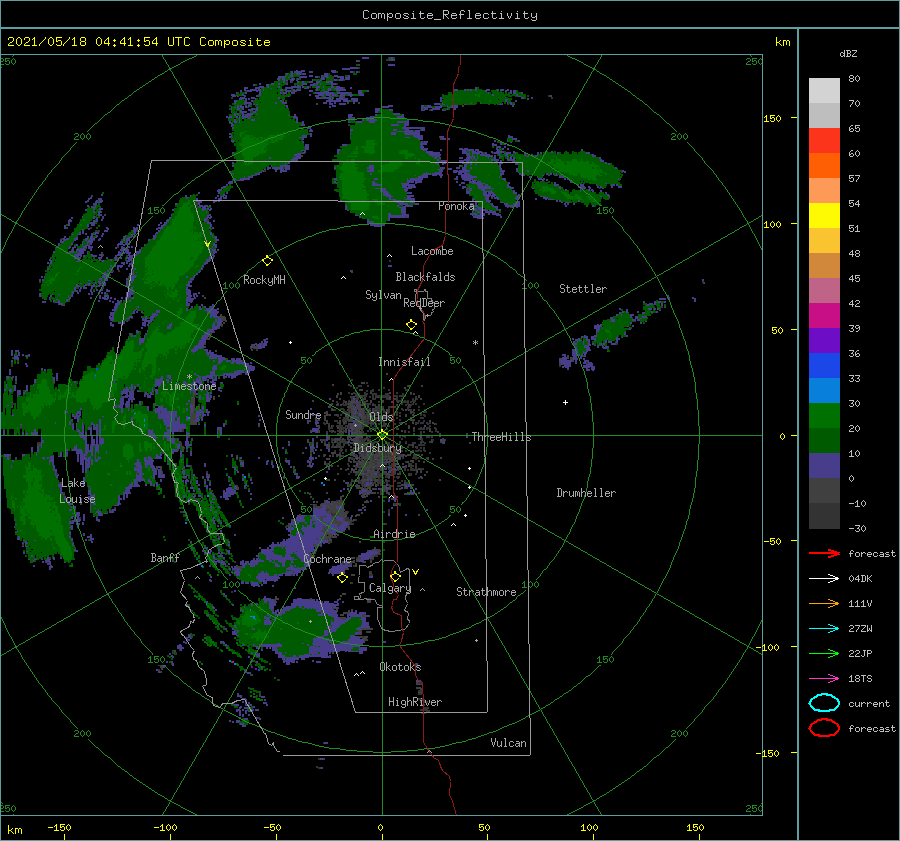This screenshot has width=900, height=841.
Task: Click the cyan 27ZW arrow icon
Action: click(x=824, y=629)
